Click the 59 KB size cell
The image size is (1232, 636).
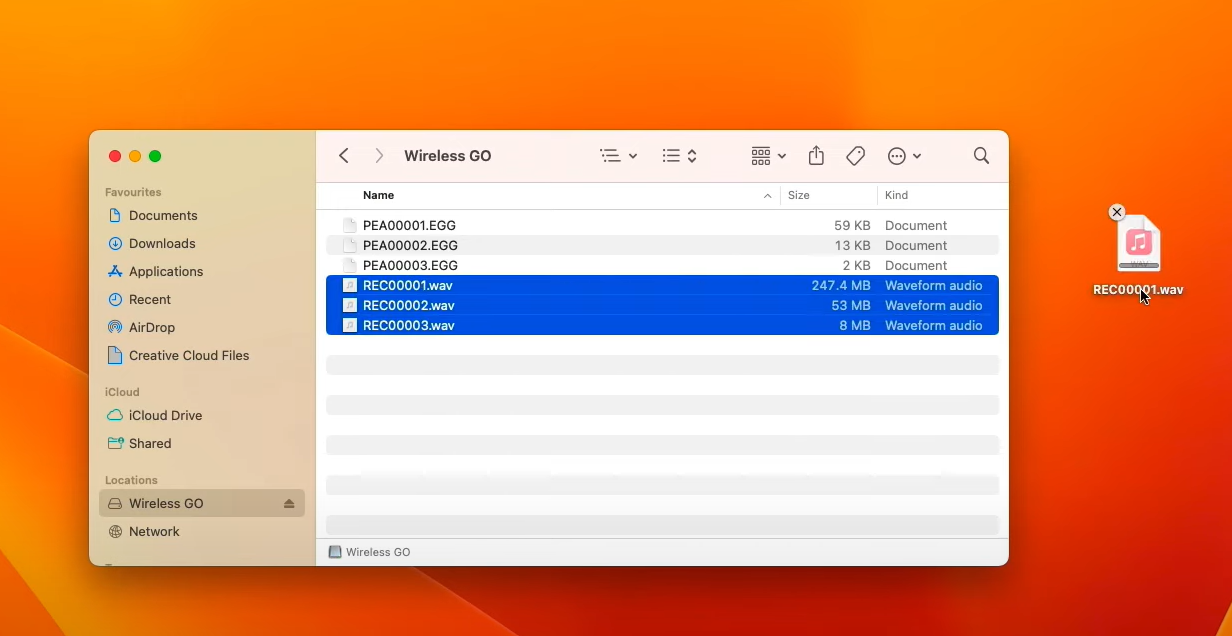click(852, 225)
